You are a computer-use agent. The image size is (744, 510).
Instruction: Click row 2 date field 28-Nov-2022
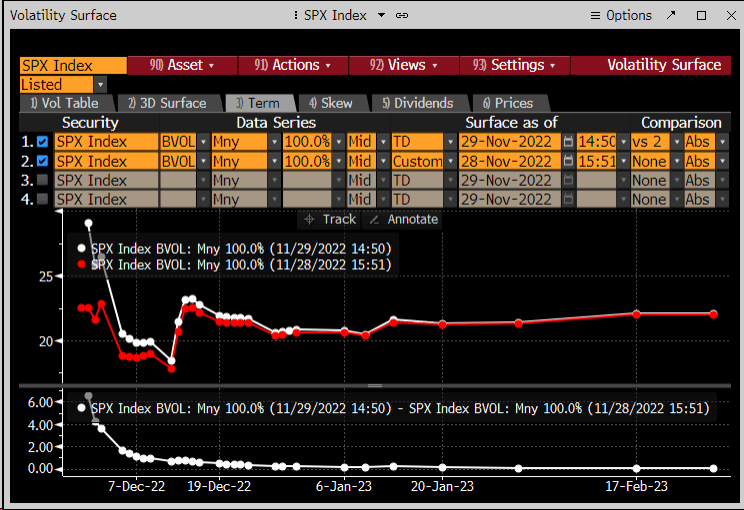(510, 161)
